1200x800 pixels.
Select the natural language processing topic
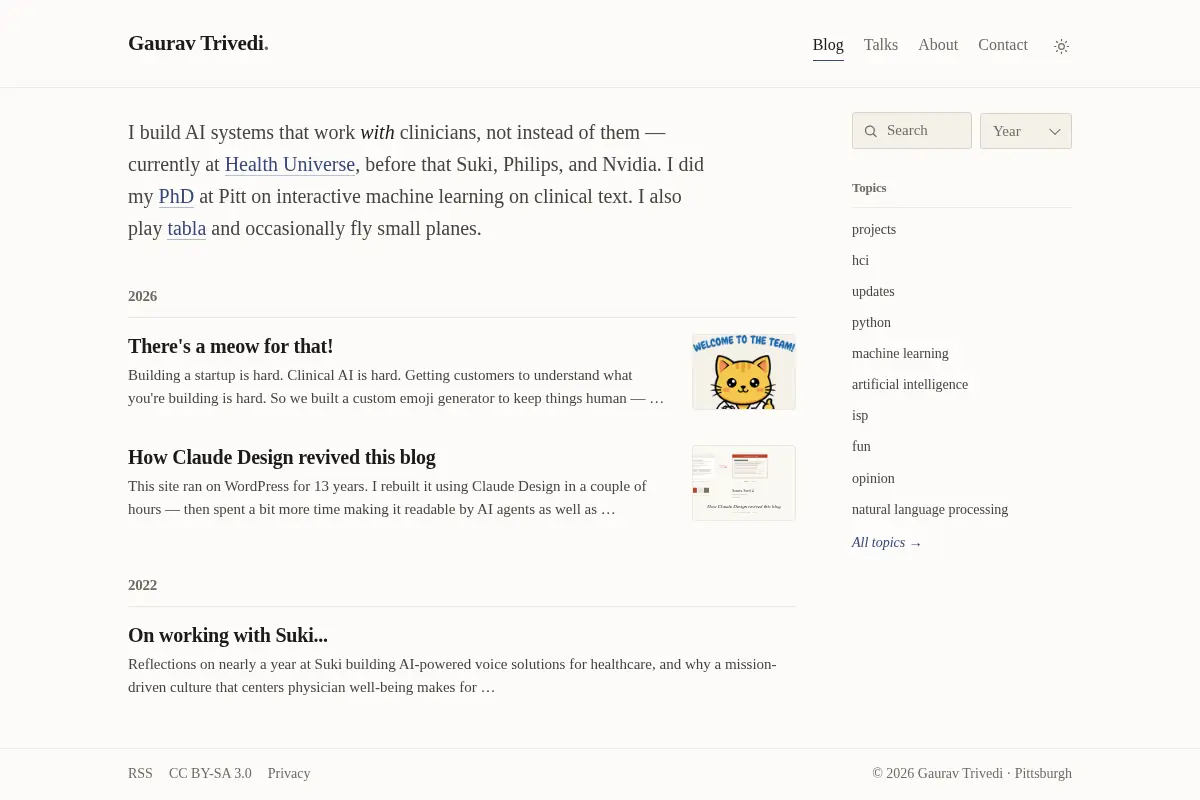(930, 509)
